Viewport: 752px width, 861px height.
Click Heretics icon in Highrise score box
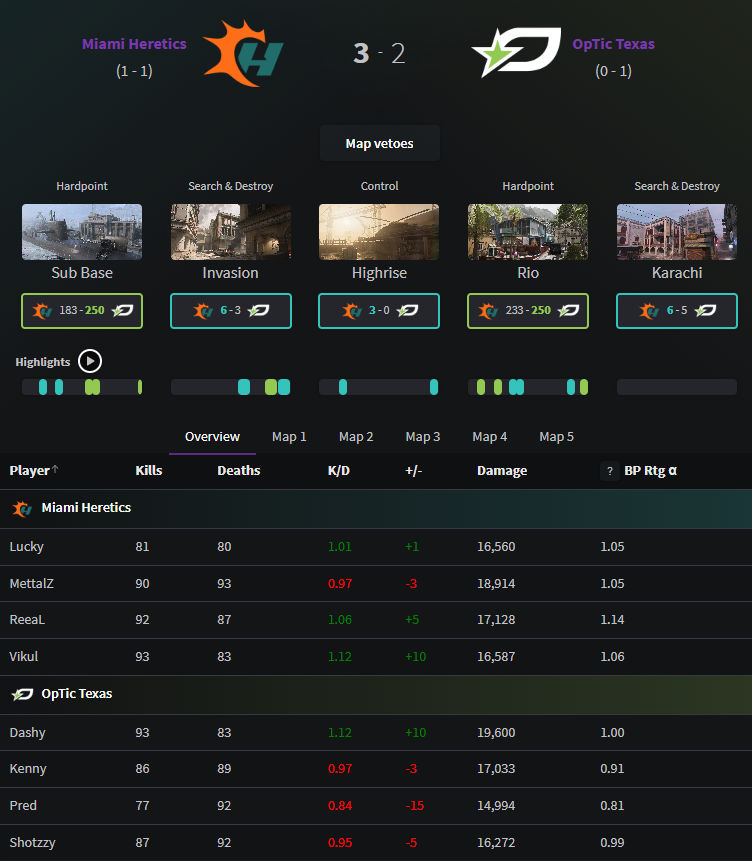pos(352,311)
